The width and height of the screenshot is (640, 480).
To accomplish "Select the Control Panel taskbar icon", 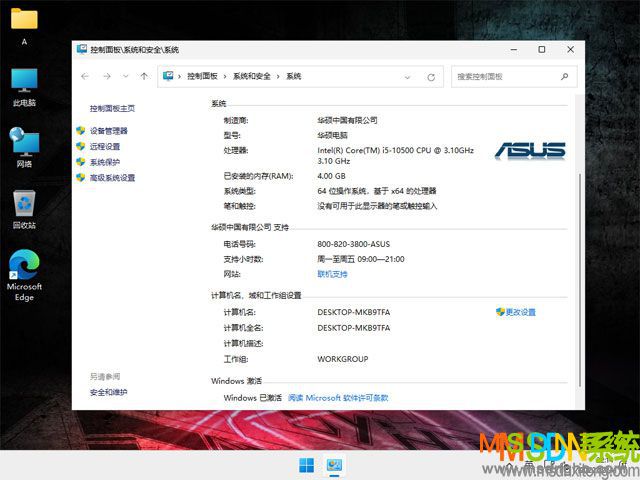I will (334, 465).
